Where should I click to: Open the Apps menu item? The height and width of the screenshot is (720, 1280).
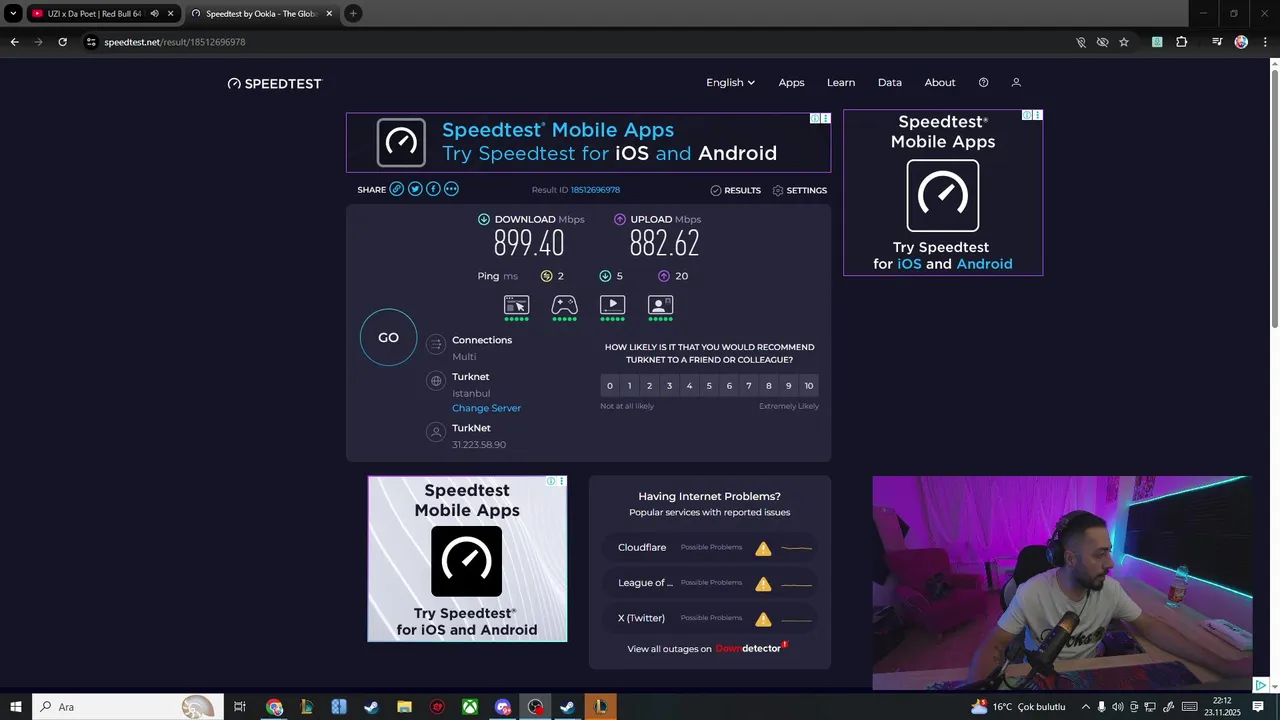(x=791, y=83)
